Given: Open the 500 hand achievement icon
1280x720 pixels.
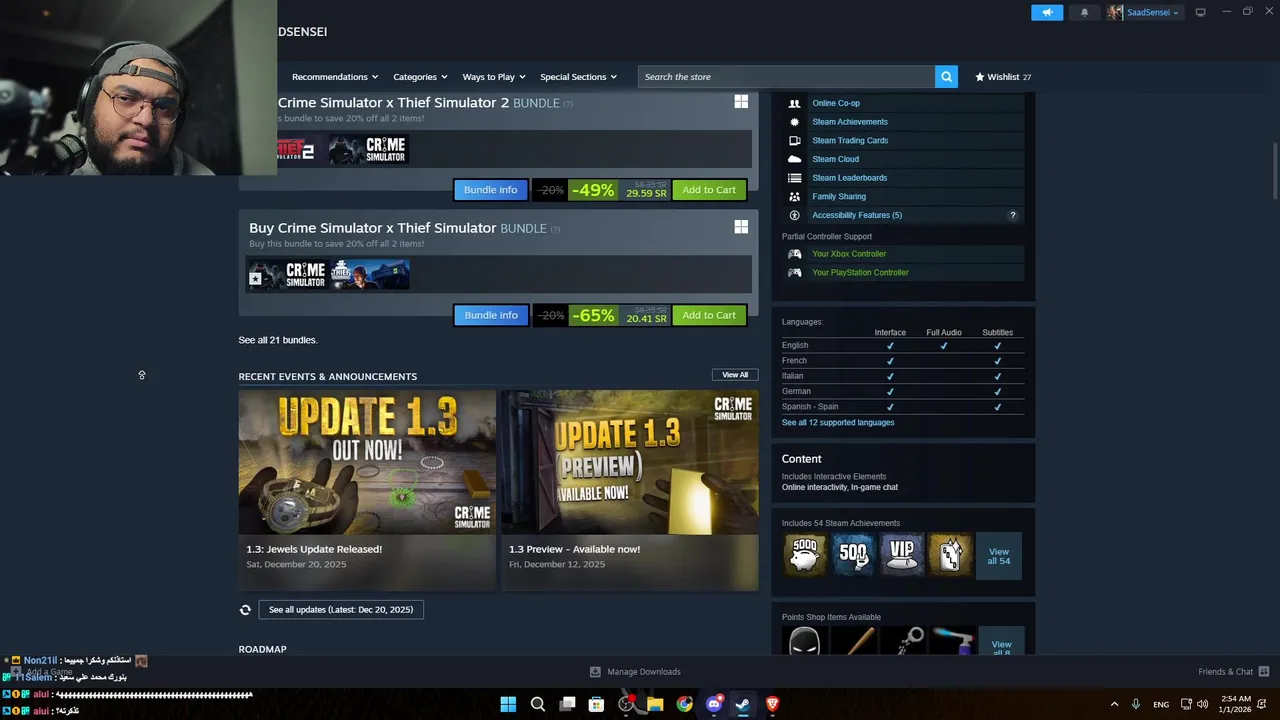Looking at the screenshot, I should click(x=853, y=555).
